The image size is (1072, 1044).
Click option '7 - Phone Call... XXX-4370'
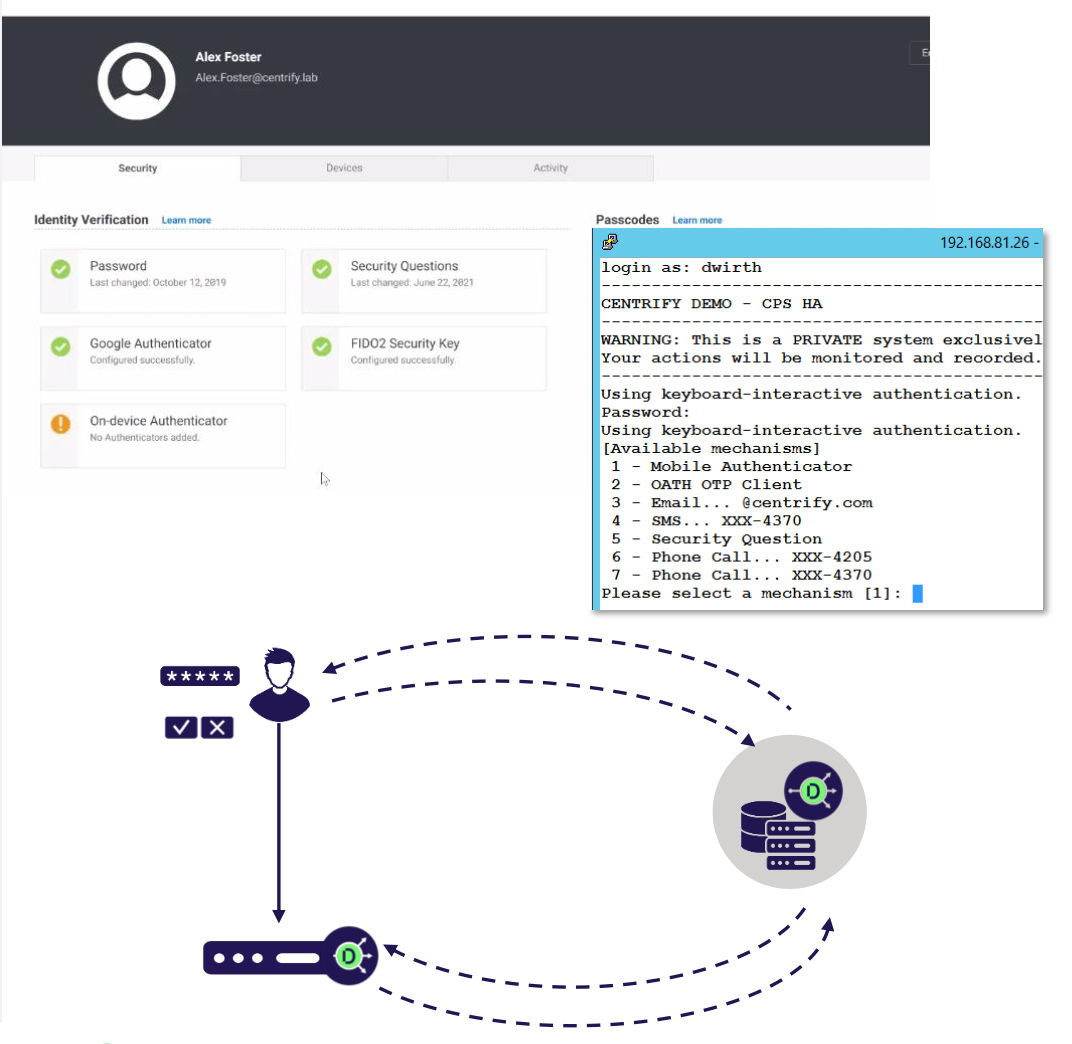tap(742, 575)
